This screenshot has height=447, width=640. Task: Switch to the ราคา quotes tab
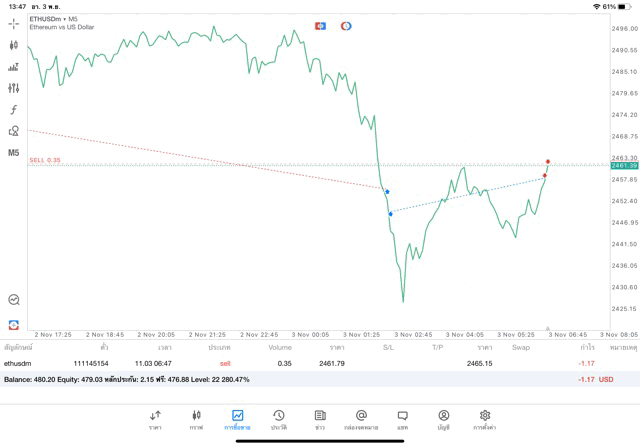point(156,419)
